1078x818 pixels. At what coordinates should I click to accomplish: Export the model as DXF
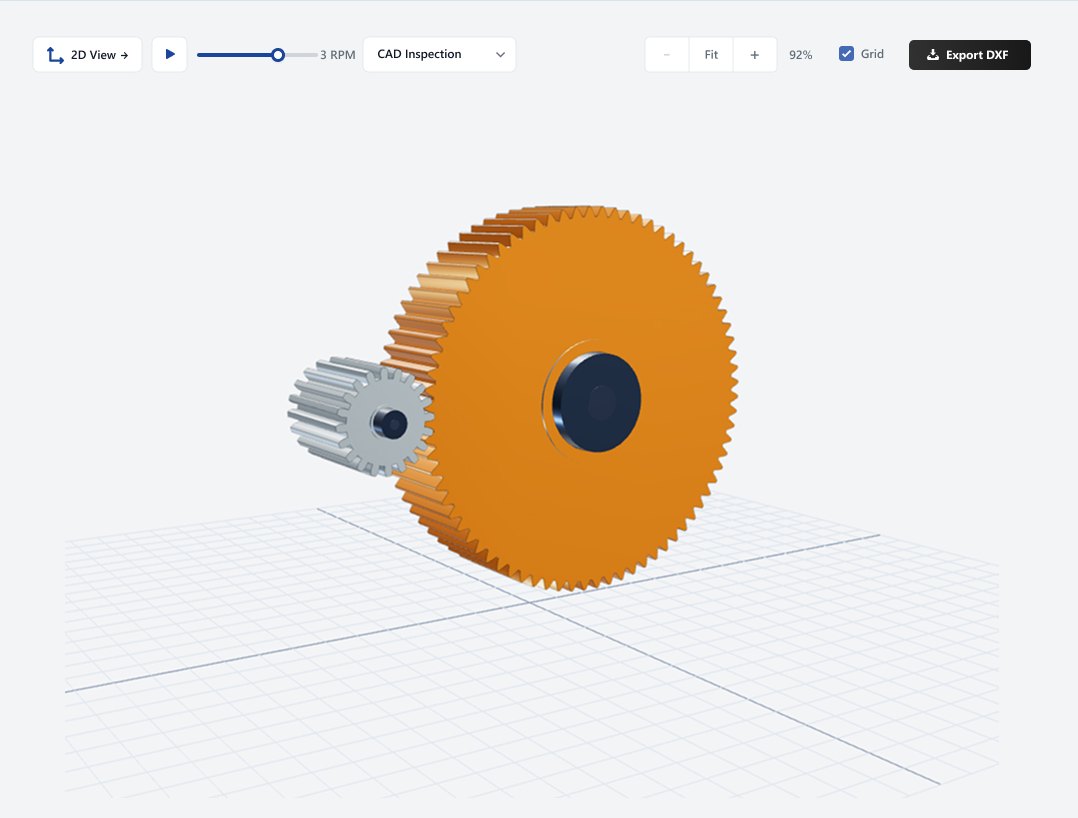click(969, 55)
